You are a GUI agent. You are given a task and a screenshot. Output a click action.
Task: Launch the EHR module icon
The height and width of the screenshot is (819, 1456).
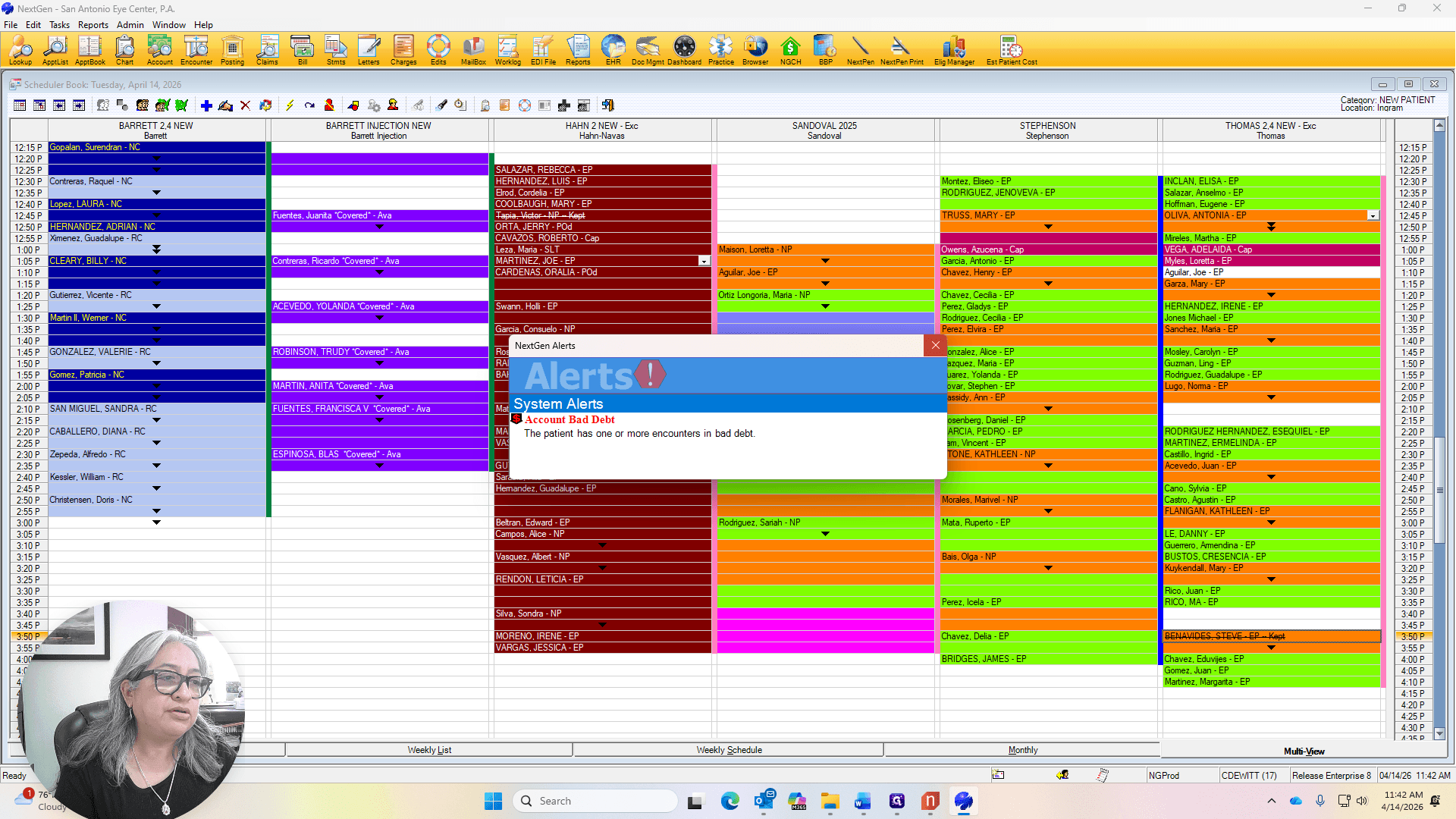[x=613, y=50]
